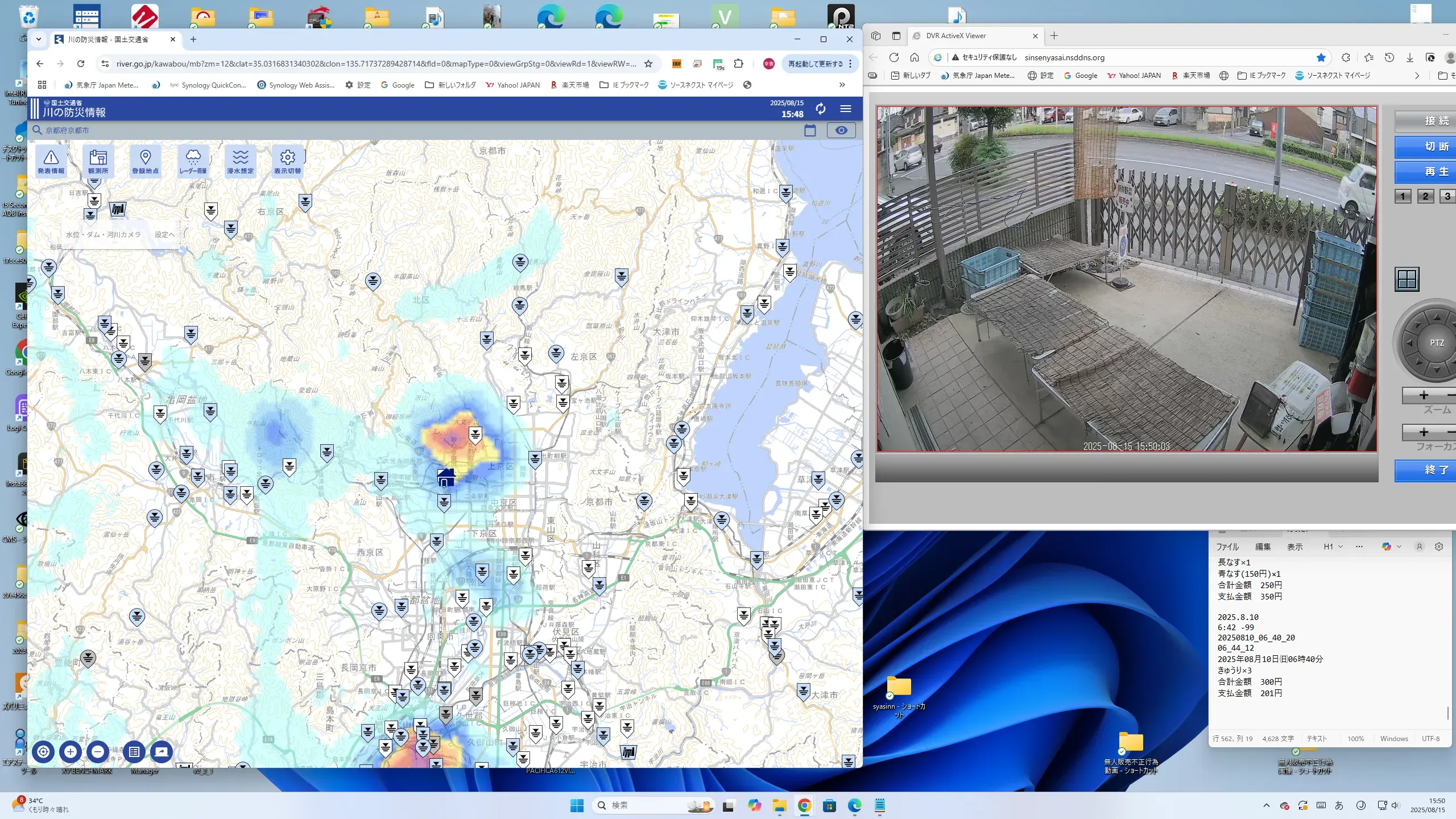Viewport: 1456px width, 819px height.
Task: Click the 表示切替 display settings gear
Action: [x=287, y=161]
